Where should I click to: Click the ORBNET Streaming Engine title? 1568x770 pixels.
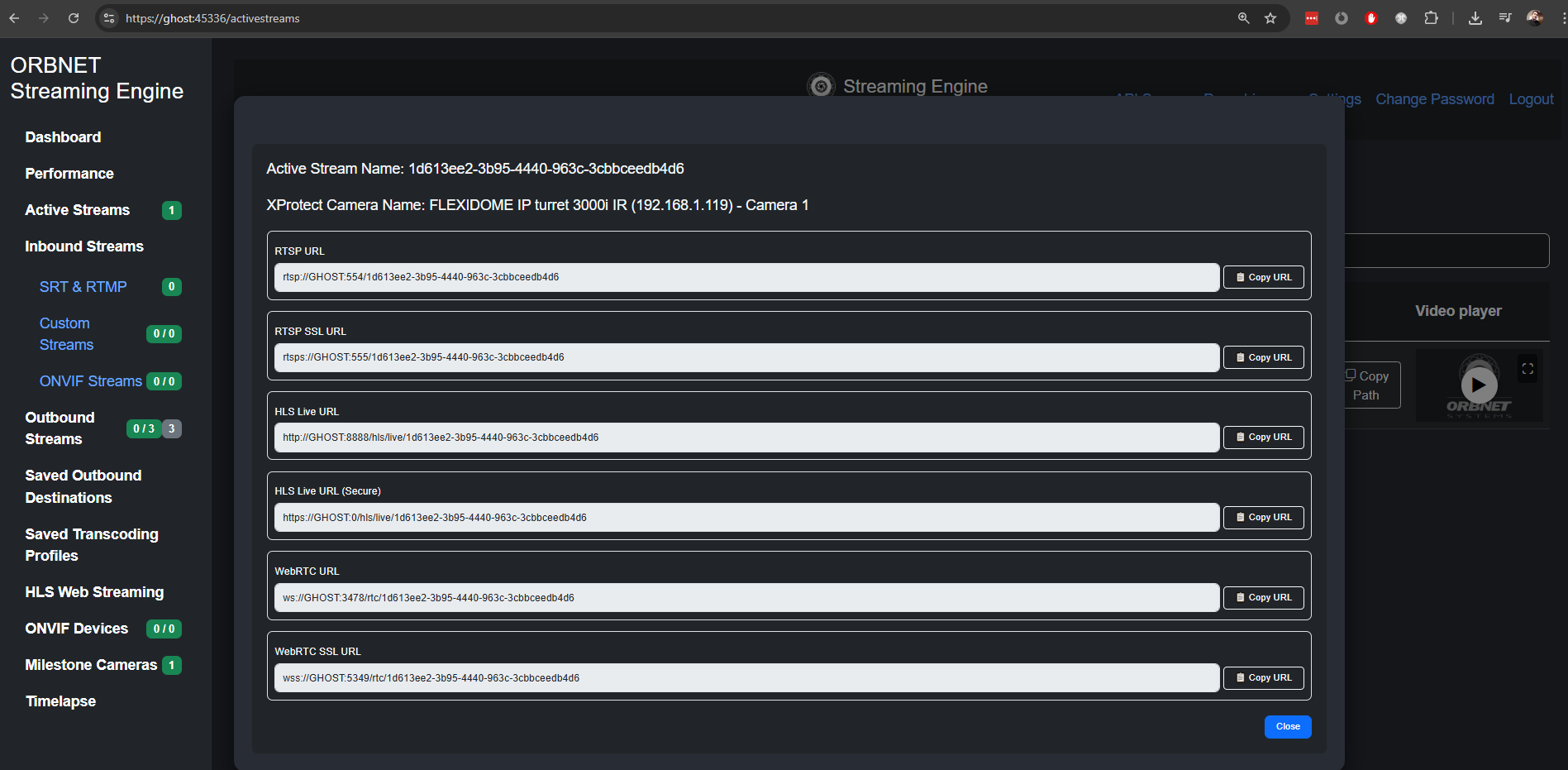97,78
